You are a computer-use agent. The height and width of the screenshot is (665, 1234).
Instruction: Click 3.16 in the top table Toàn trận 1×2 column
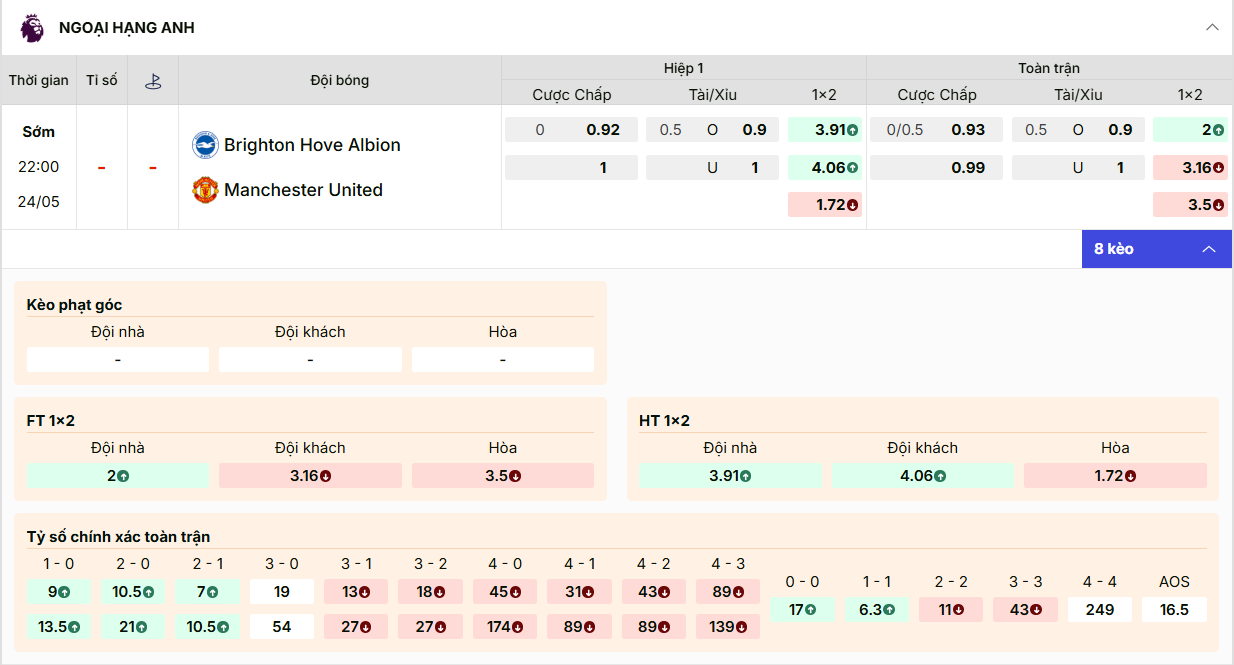pos(1190,168)
